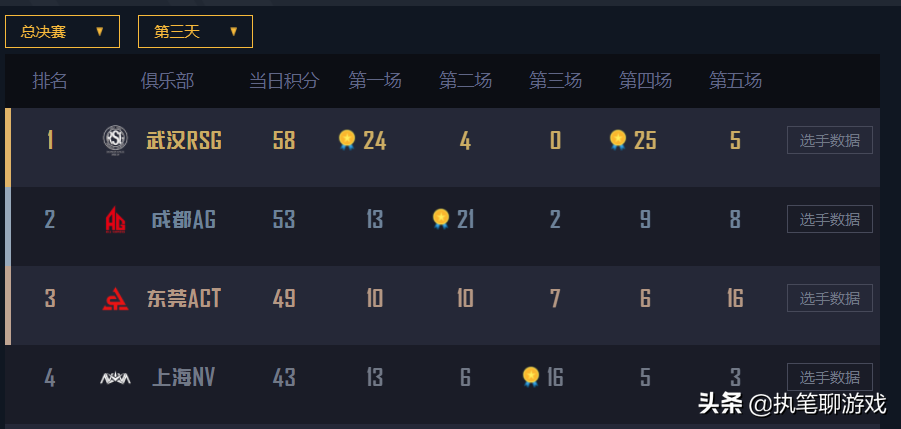Click the 排名 column header

click(50, 81)
